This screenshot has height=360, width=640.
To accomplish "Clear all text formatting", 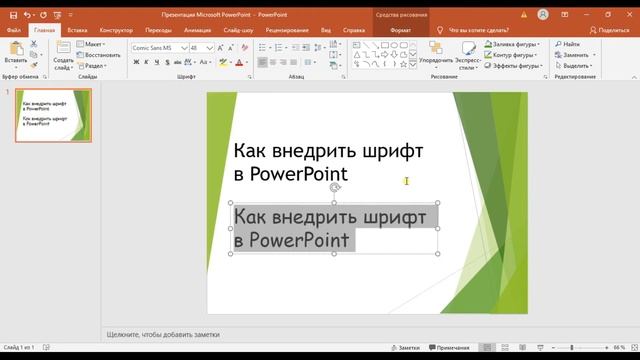I will 244,48.
